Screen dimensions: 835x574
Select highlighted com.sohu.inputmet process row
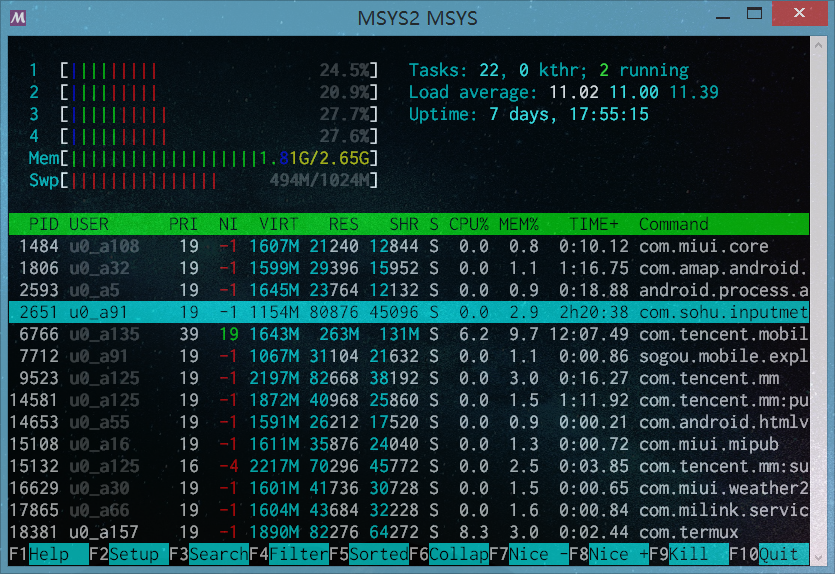point(409,312)
